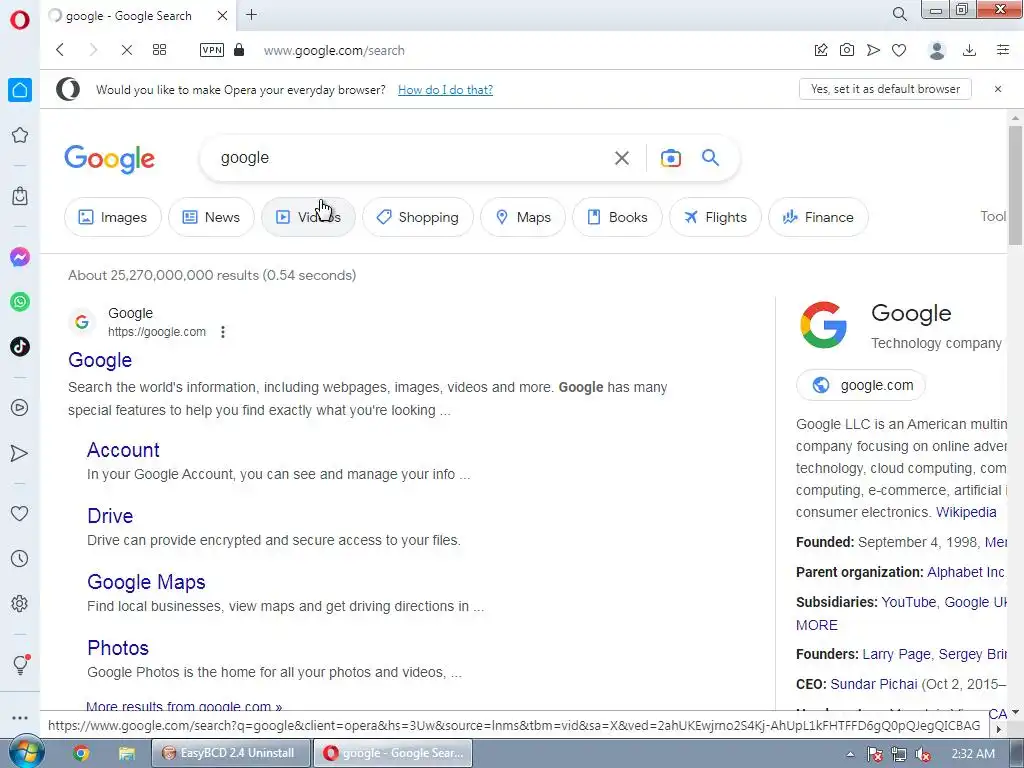The height and width of the screenshot is (768, 1024).
Task: Open the Easy Setup sliders icon
Action: tap(1003, 50)
